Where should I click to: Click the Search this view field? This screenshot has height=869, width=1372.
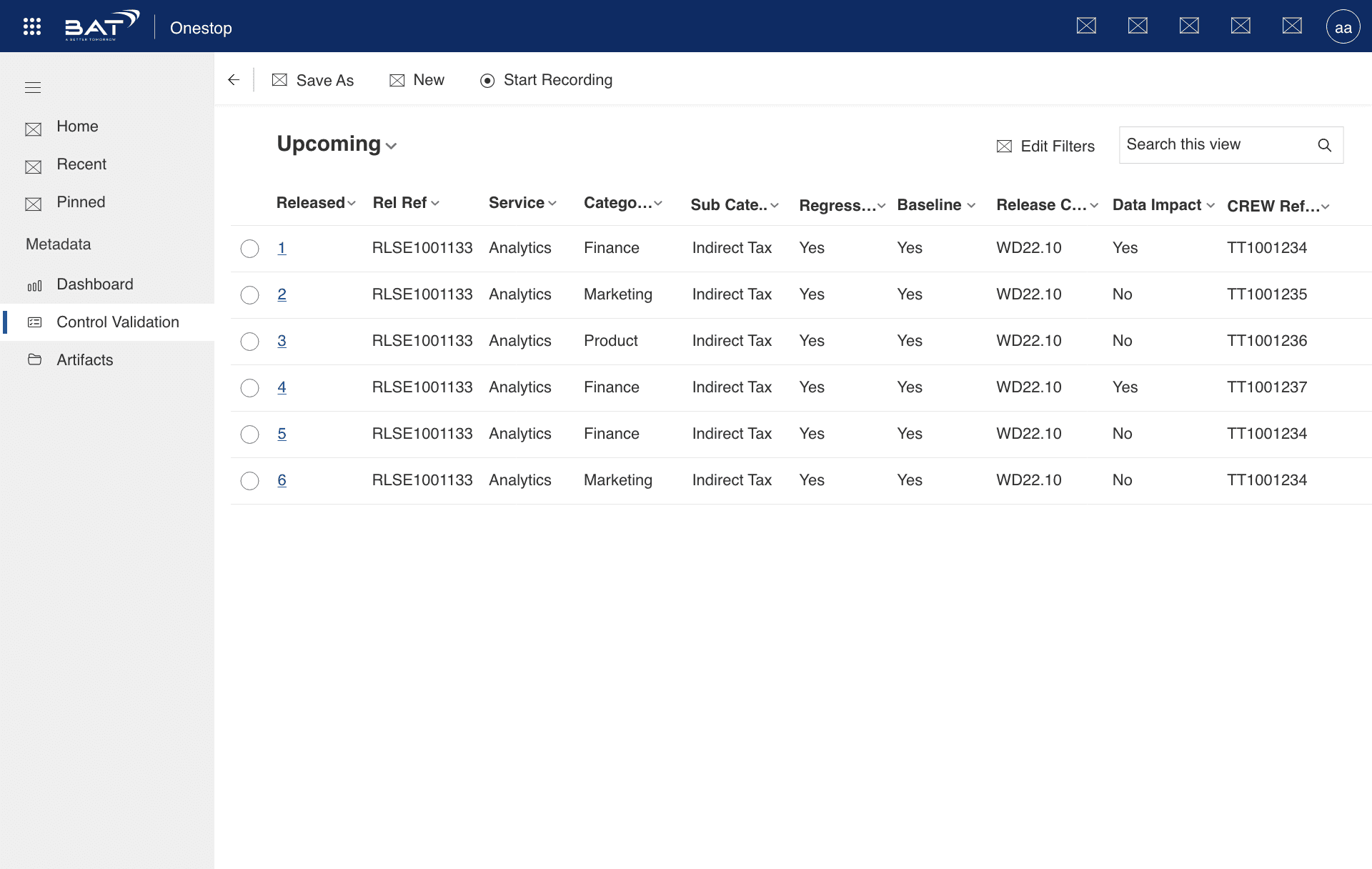pos(1215,145)
